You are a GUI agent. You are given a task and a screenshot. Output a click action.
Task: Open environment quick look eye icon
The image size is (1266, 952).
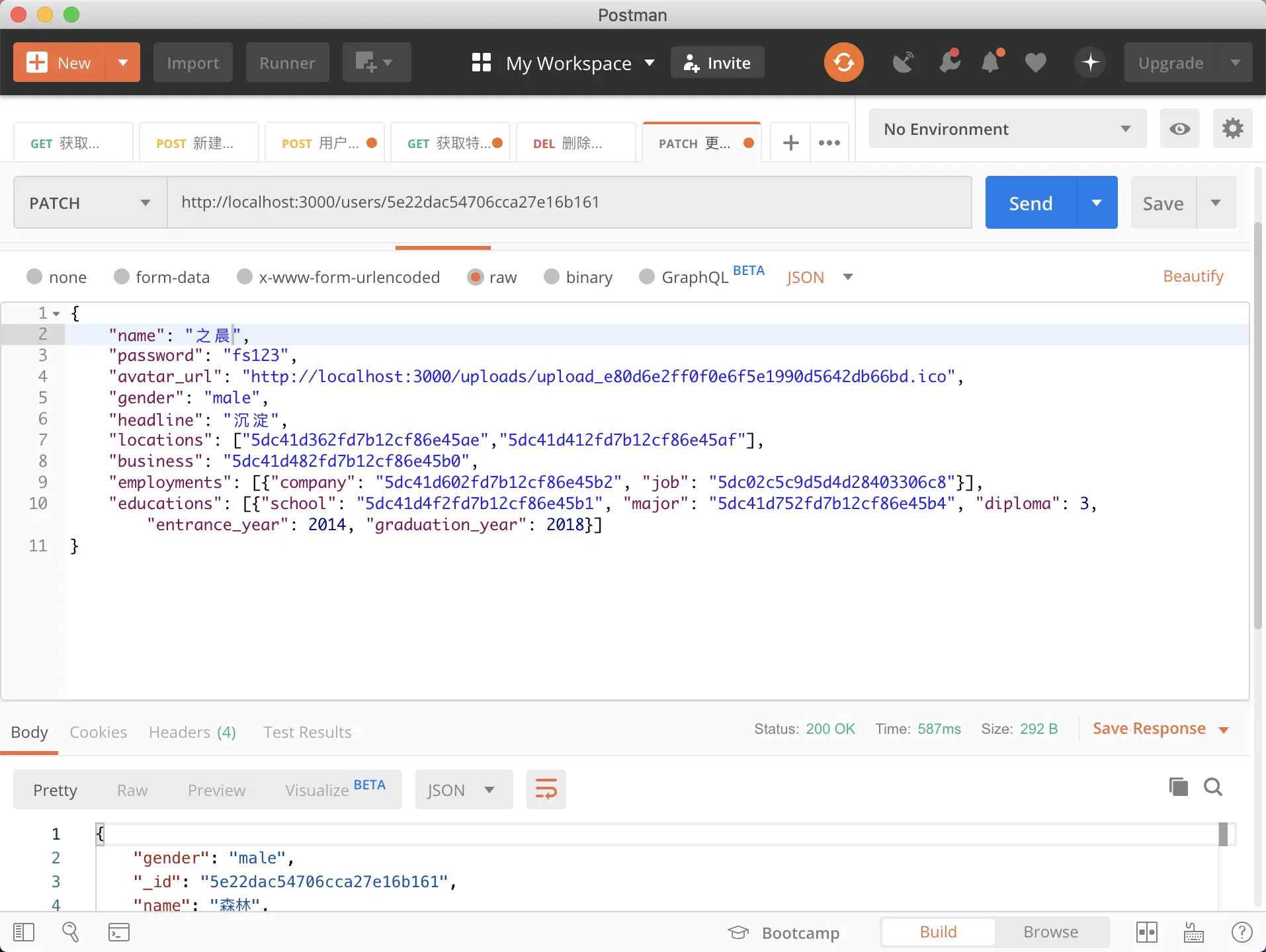[1179, 129]
